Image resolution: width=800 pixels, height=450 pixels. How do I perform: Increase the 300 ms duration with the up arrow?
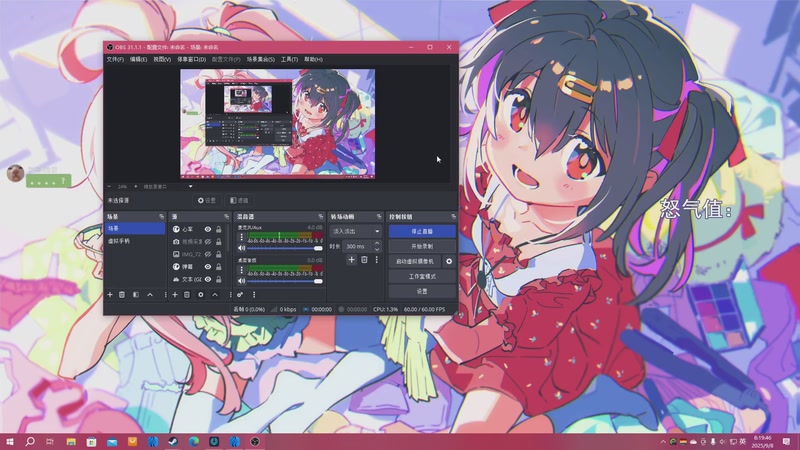(x=377, y=244)
